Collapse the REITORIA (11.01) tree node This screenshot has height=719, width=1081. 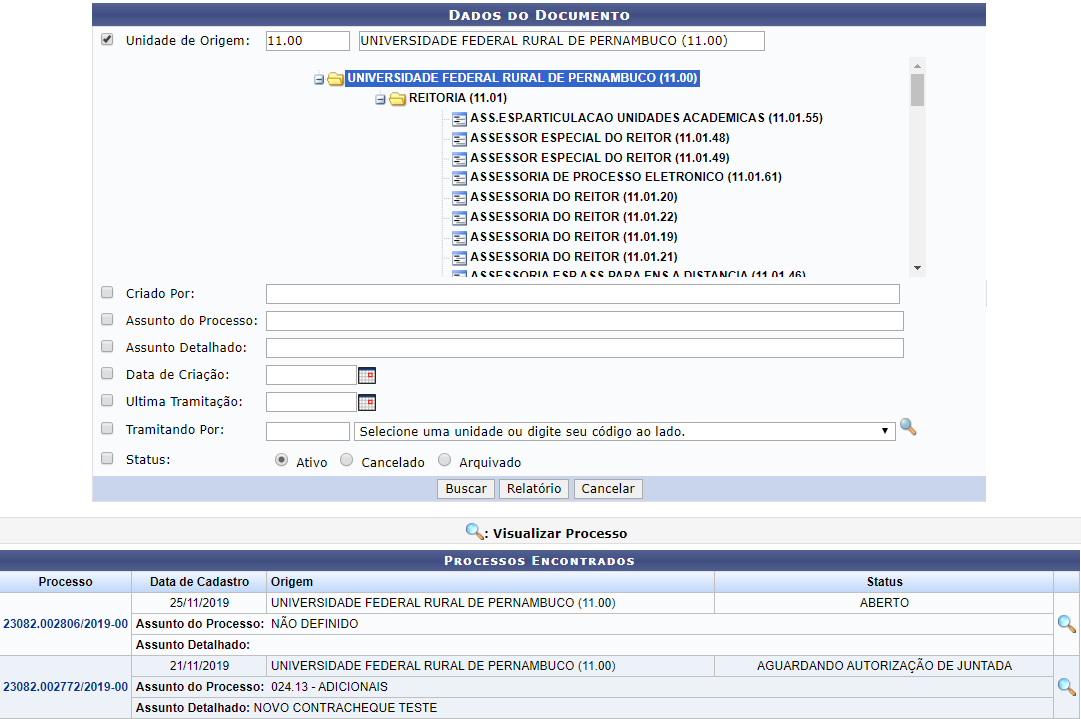[x=380, y=99]
